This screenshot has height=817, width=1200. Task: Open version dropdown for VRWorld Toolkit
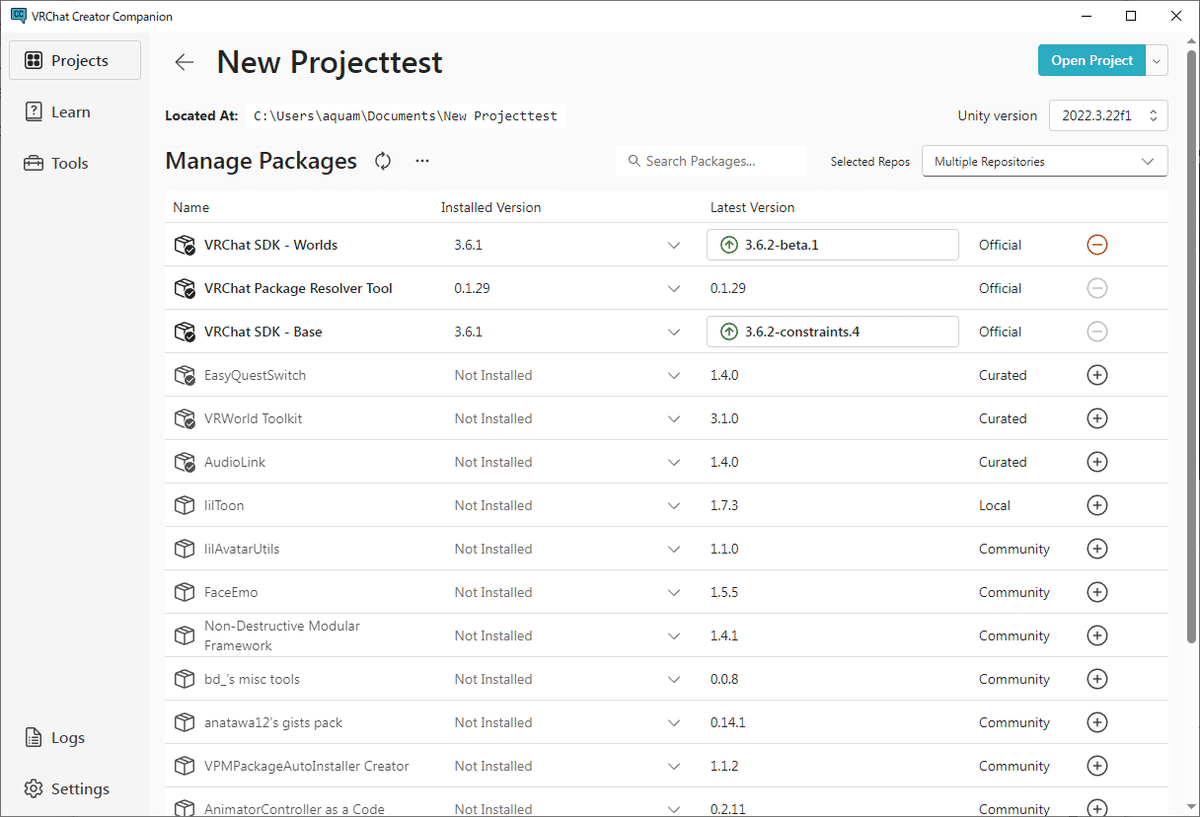pyautogui.click(x=674, y=419)
